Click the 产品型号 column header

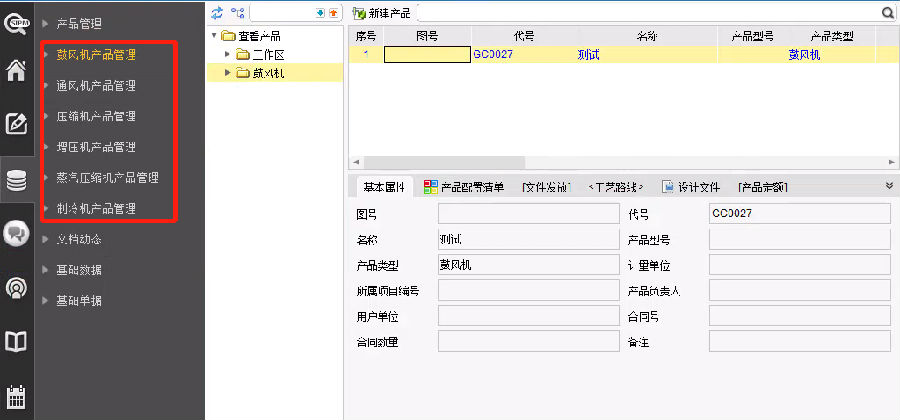[752, 36]
